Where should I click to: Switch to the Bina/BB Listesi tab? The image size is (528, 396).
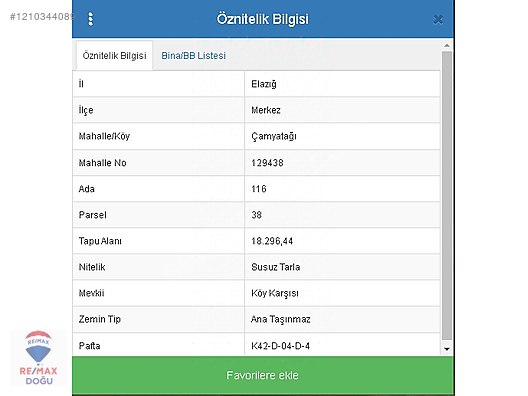[x=193, y=56]
